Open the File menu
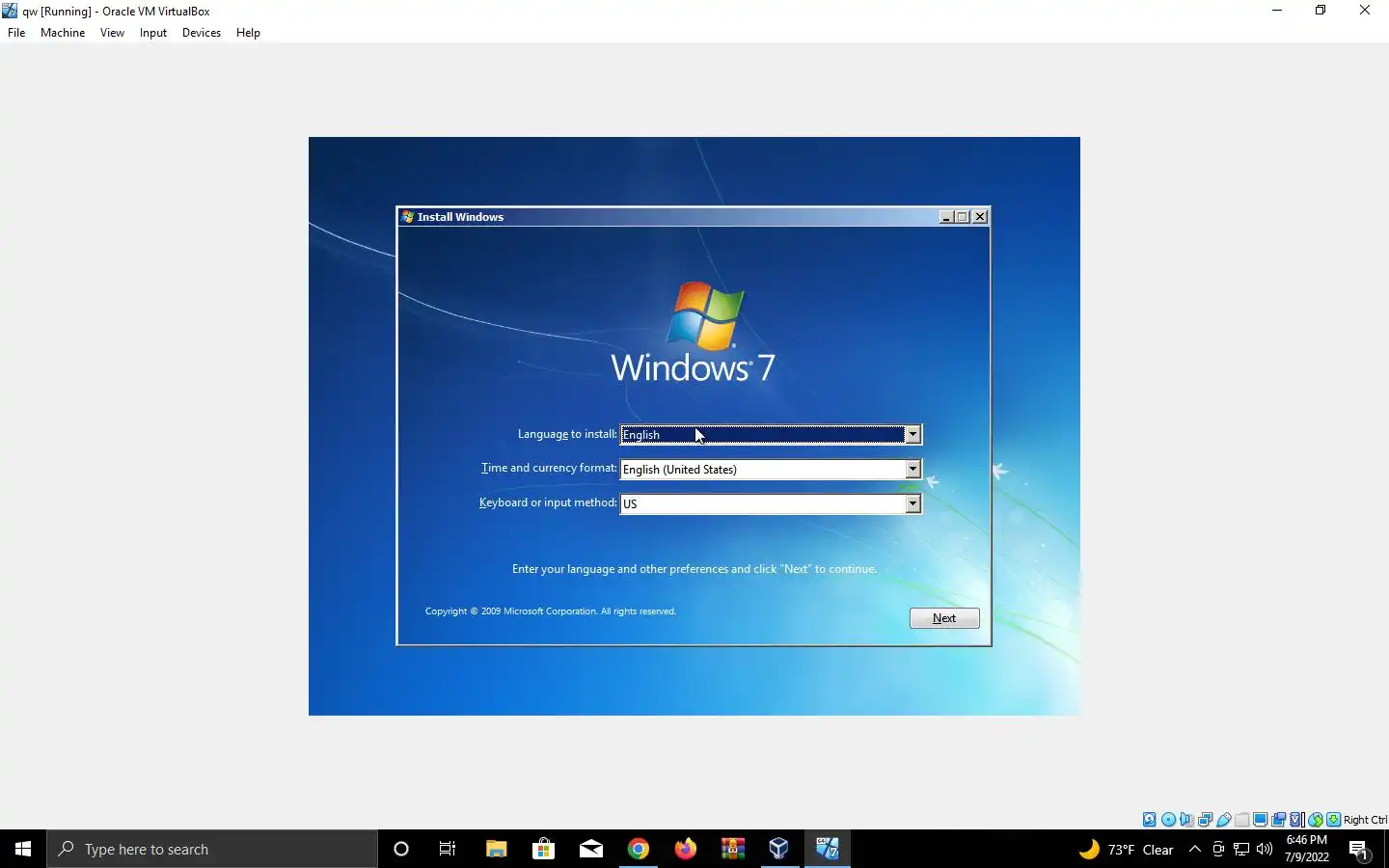 (x=16, y=33)
